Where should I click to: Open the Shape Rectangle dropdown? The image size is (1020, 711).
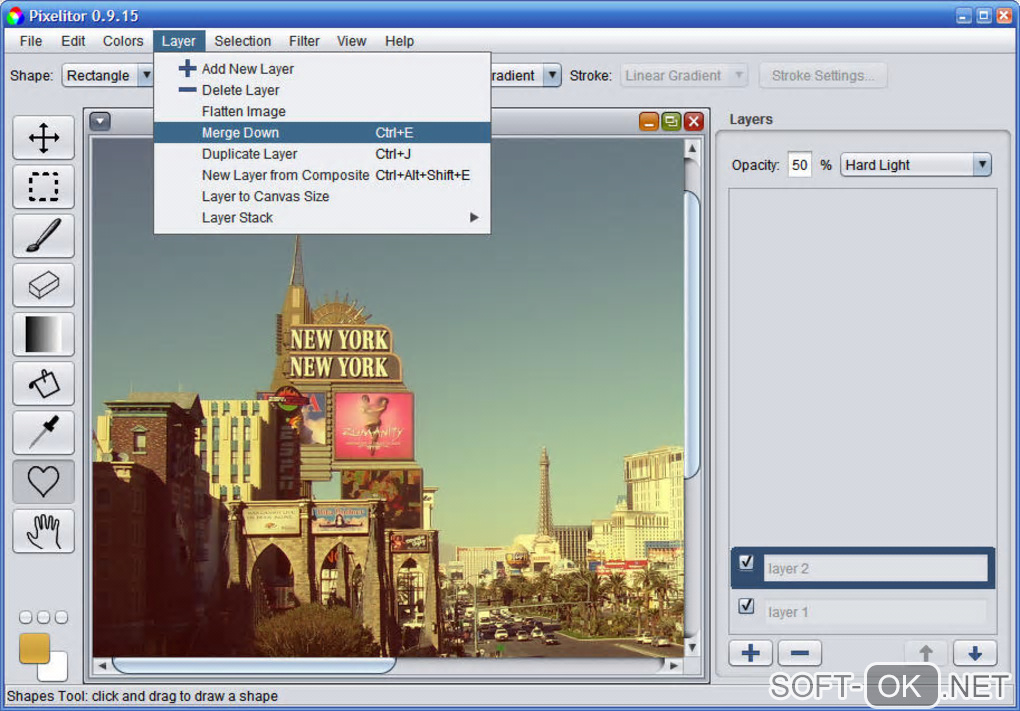(107, 75)
